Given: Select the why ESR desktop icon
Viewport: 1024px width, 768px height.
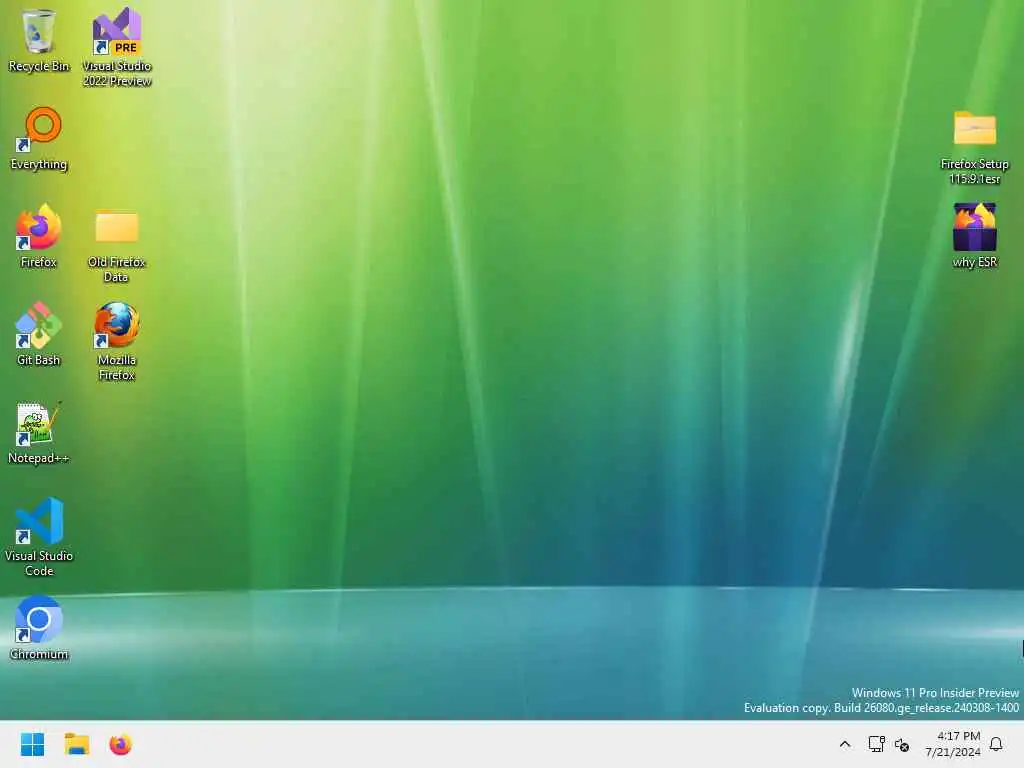Looking at the screenshot, I should [x=974, y=236].
